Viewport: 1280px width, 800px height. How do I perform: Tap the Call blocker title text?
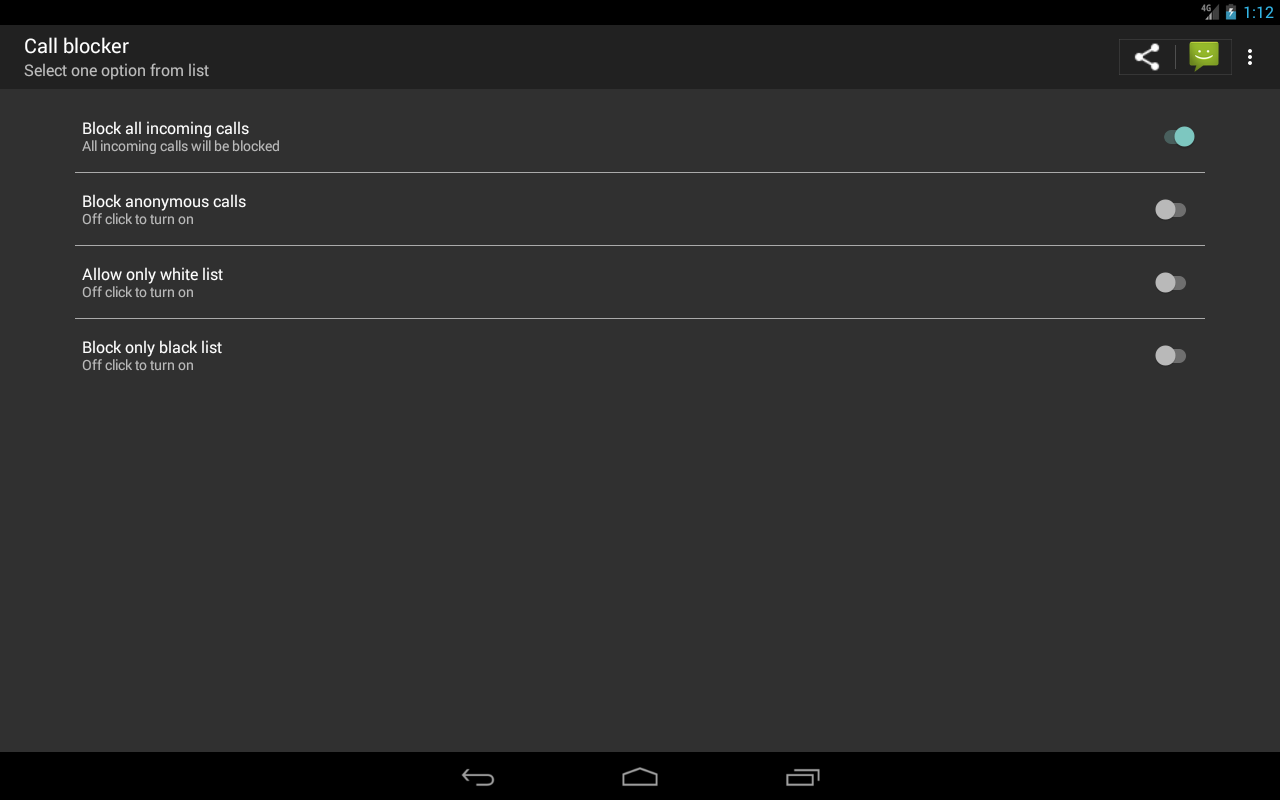(76, 46)
